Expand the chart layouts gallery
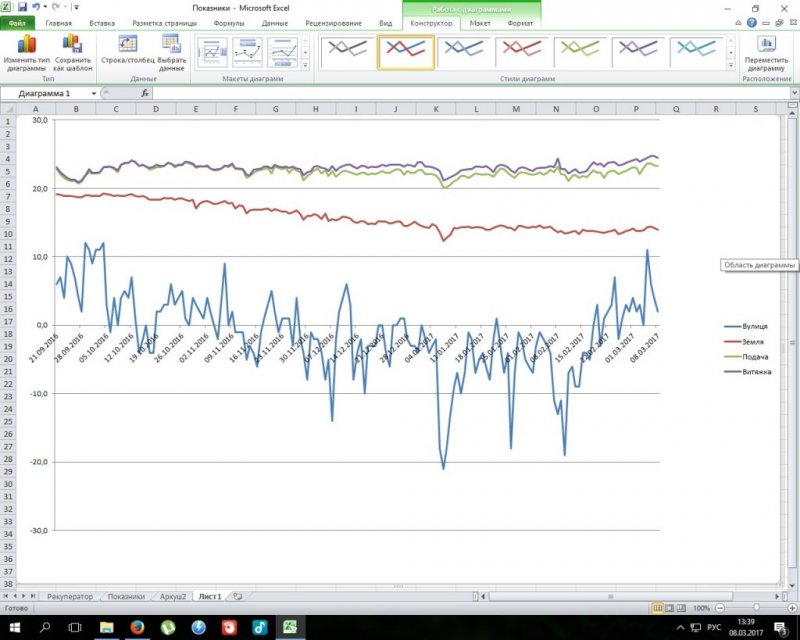800x640 pixels. click(307, 63)
